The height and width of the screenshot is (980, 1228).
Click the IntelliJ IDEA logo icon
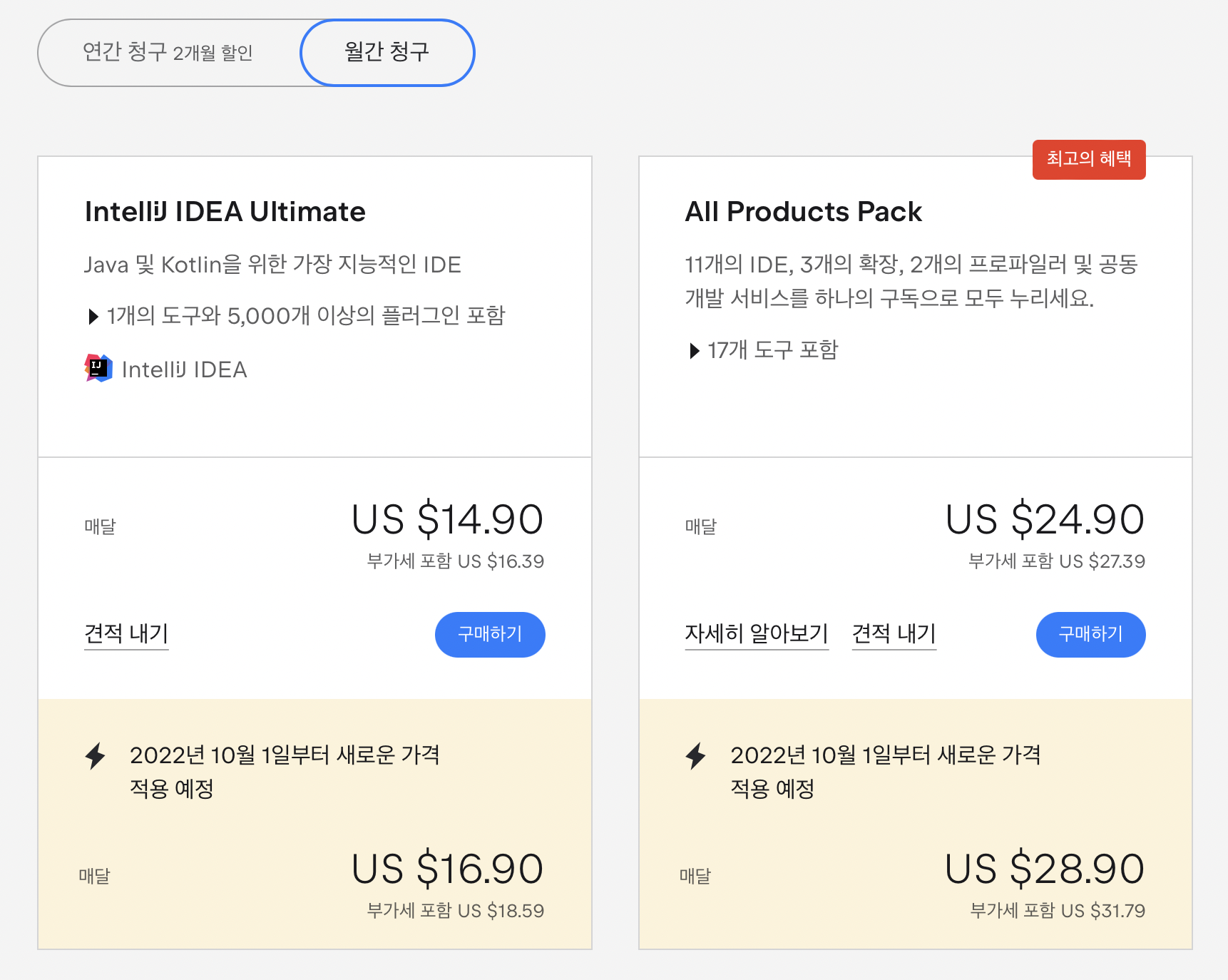tap(98, 368)
